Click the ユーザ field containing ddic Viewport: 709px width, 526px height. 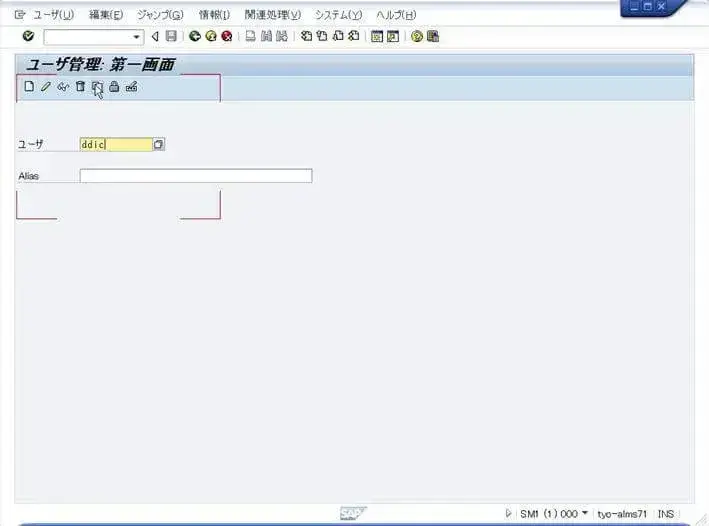point(116,144)
